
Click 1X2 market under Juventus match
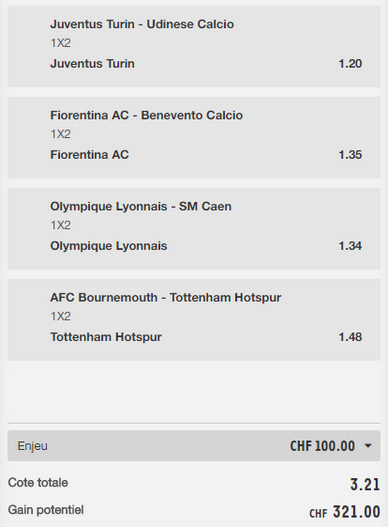click(61, 43)
